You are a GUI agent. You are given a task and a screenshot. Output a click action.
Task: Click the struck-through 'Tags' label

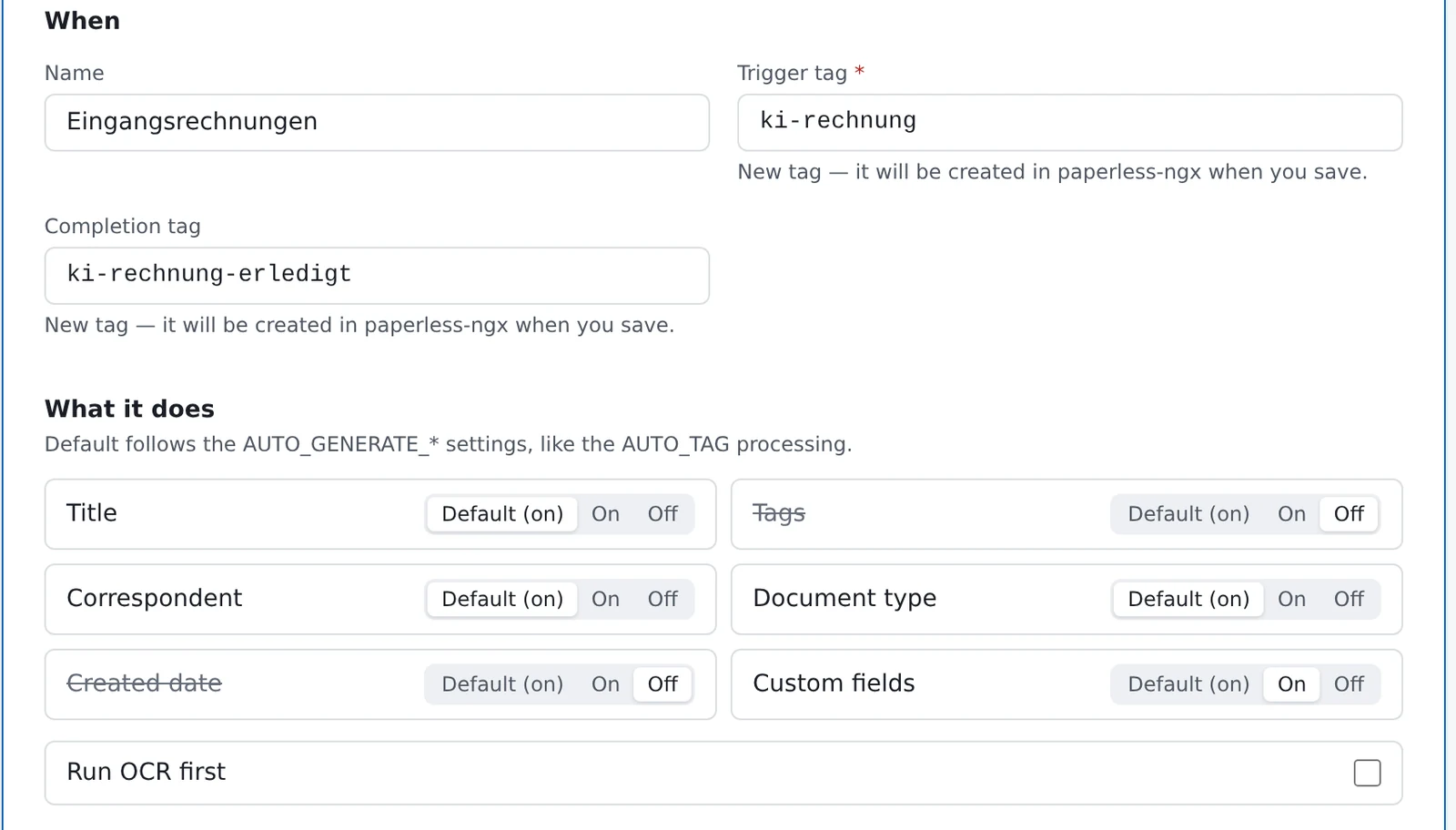coord(779,513)
